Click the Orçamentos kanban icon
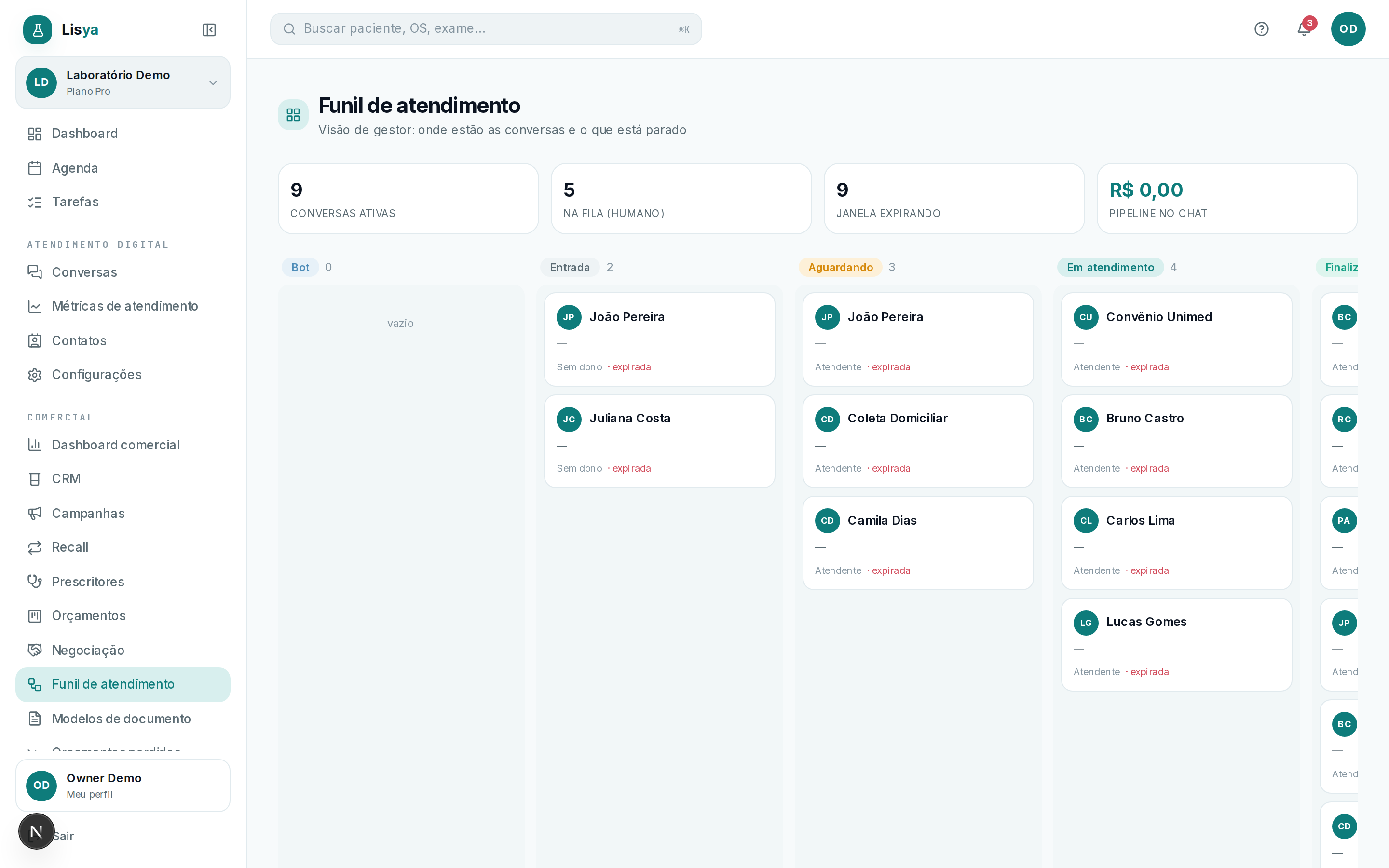Screen dimensions: 1389x868 [x=34, y=616]
